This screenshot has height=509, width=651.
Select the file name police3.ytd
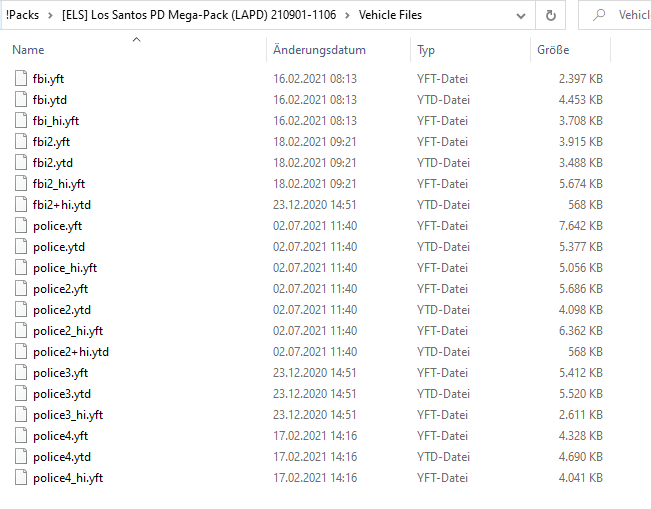[62, 394]
